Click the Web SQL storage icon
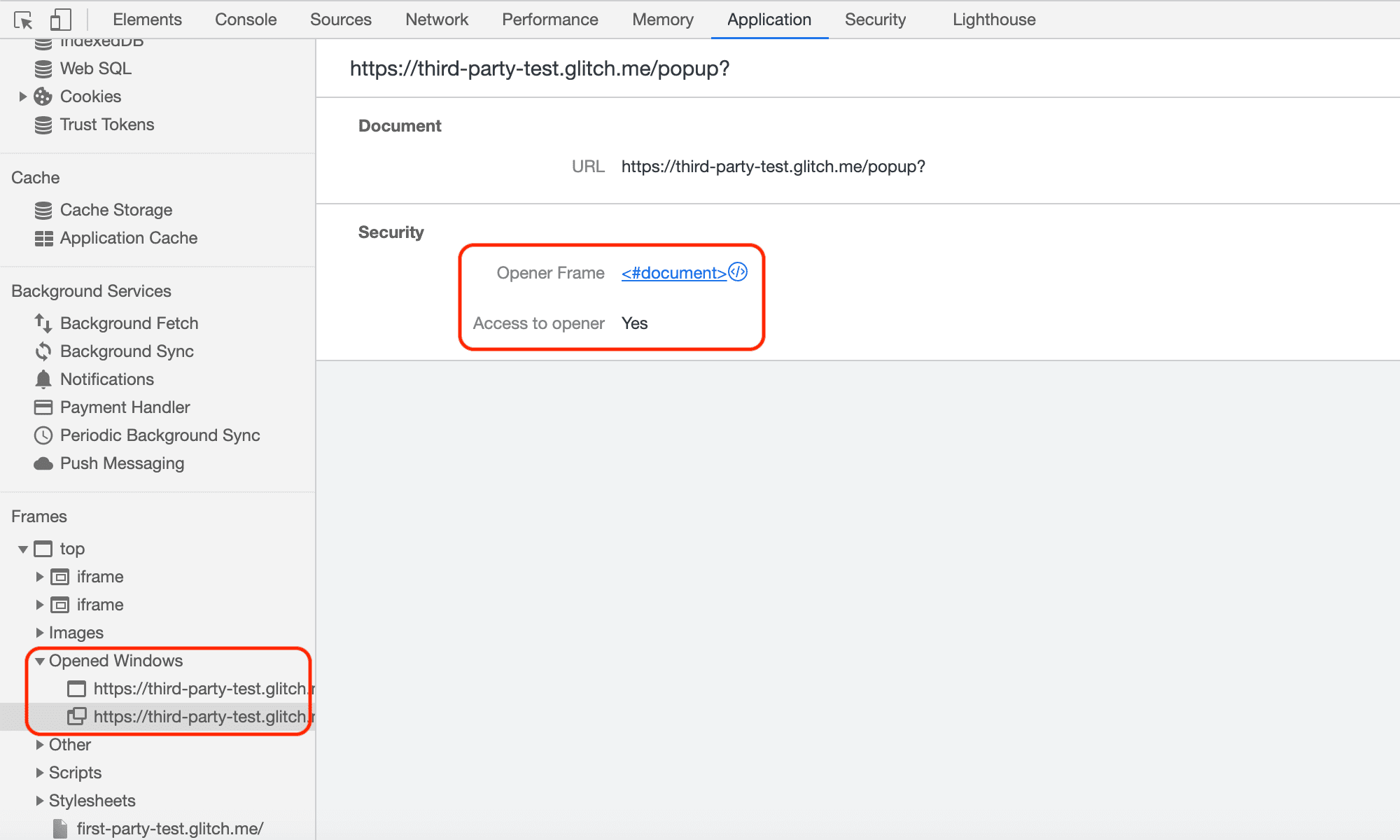Image resolution: width=1400 pixels, height=840 pixels. coord(44,68)
